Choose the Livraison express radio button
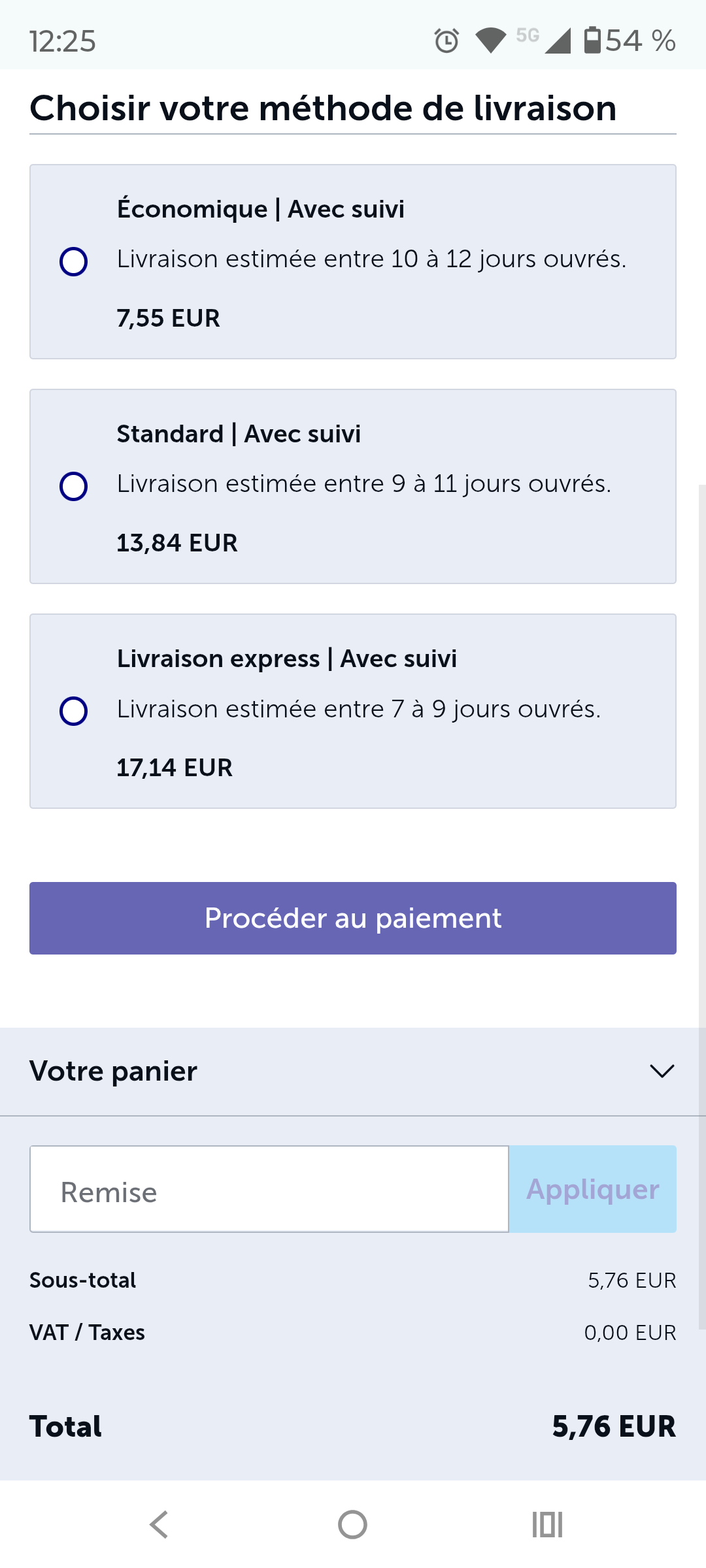The height and width of the screenshot is (1568, 706). tap(73, 711)
